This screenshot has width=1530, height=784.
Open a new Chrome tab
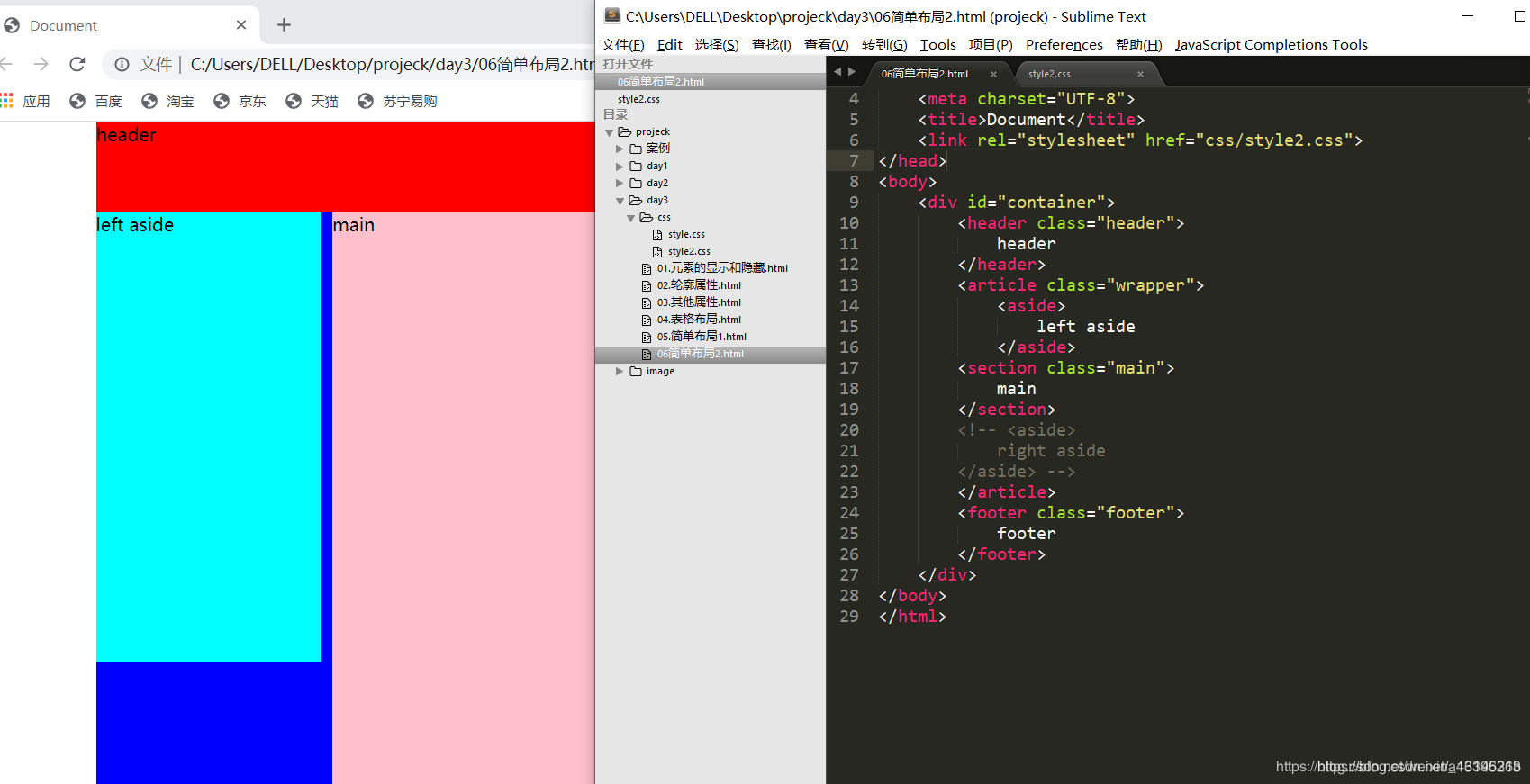284,25
